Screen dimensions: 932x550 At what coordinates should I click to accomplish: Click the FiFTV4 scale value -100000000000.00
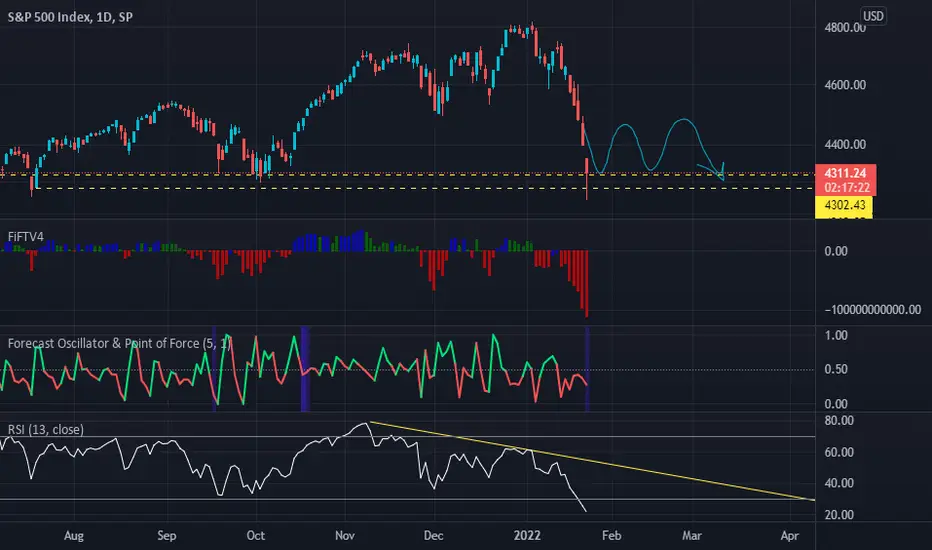click(873, 310)
